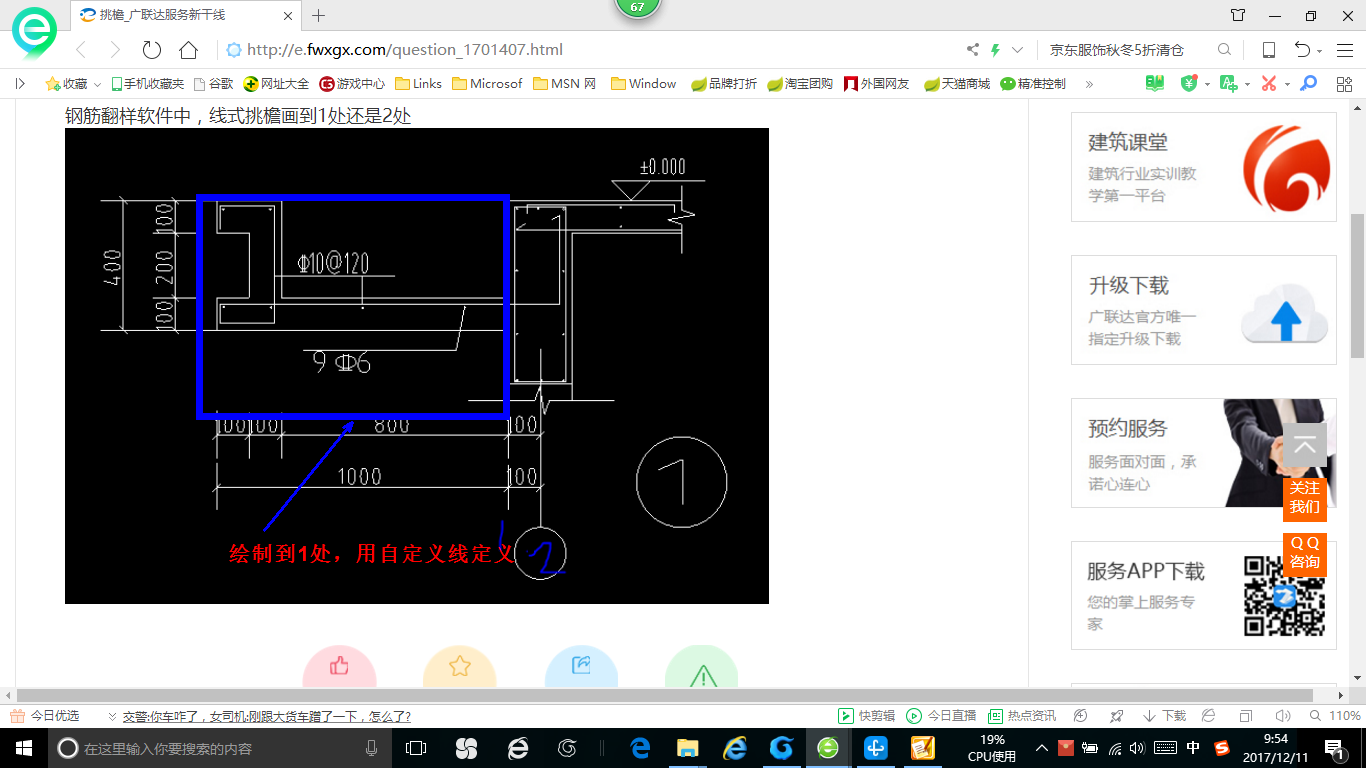The height and width of the screenshot is (768, 1366).
Task: Go to the browser home page icon
Action: pyautogui.click(x=188, y=50)
